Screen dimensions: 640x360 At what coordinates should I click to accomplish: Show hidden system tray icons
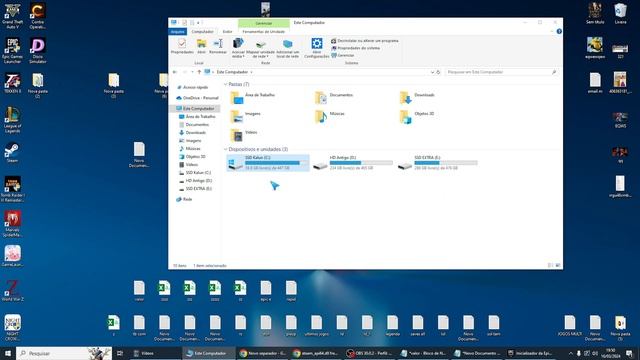(571, 353)
